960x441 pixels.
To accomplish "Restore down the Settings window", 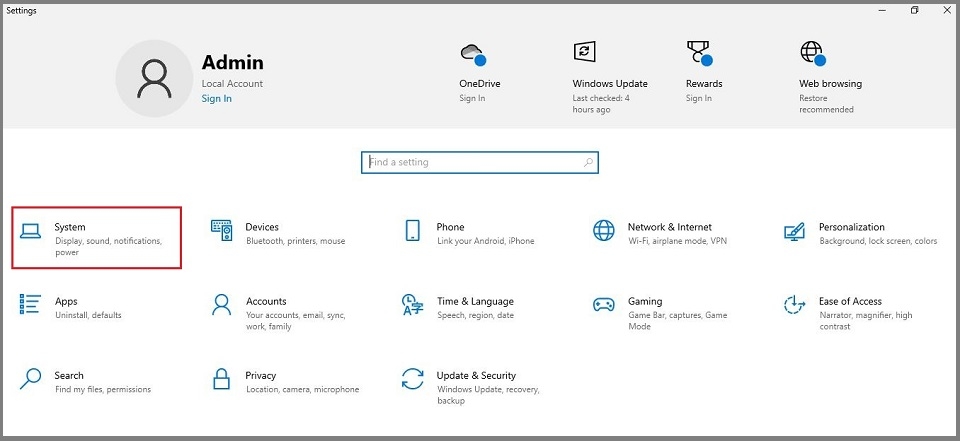I will click(914, 10).
